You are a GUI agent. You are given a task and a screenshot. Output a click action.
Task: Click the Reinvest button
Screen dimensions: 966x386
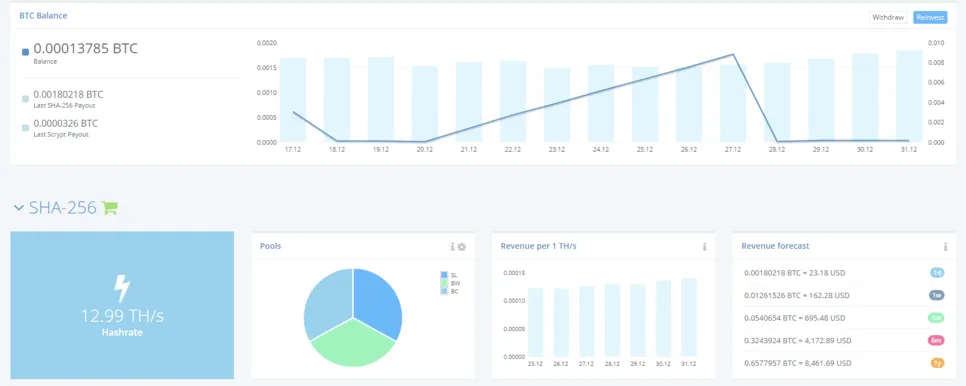pyautogui.click(x=930, y=18)
